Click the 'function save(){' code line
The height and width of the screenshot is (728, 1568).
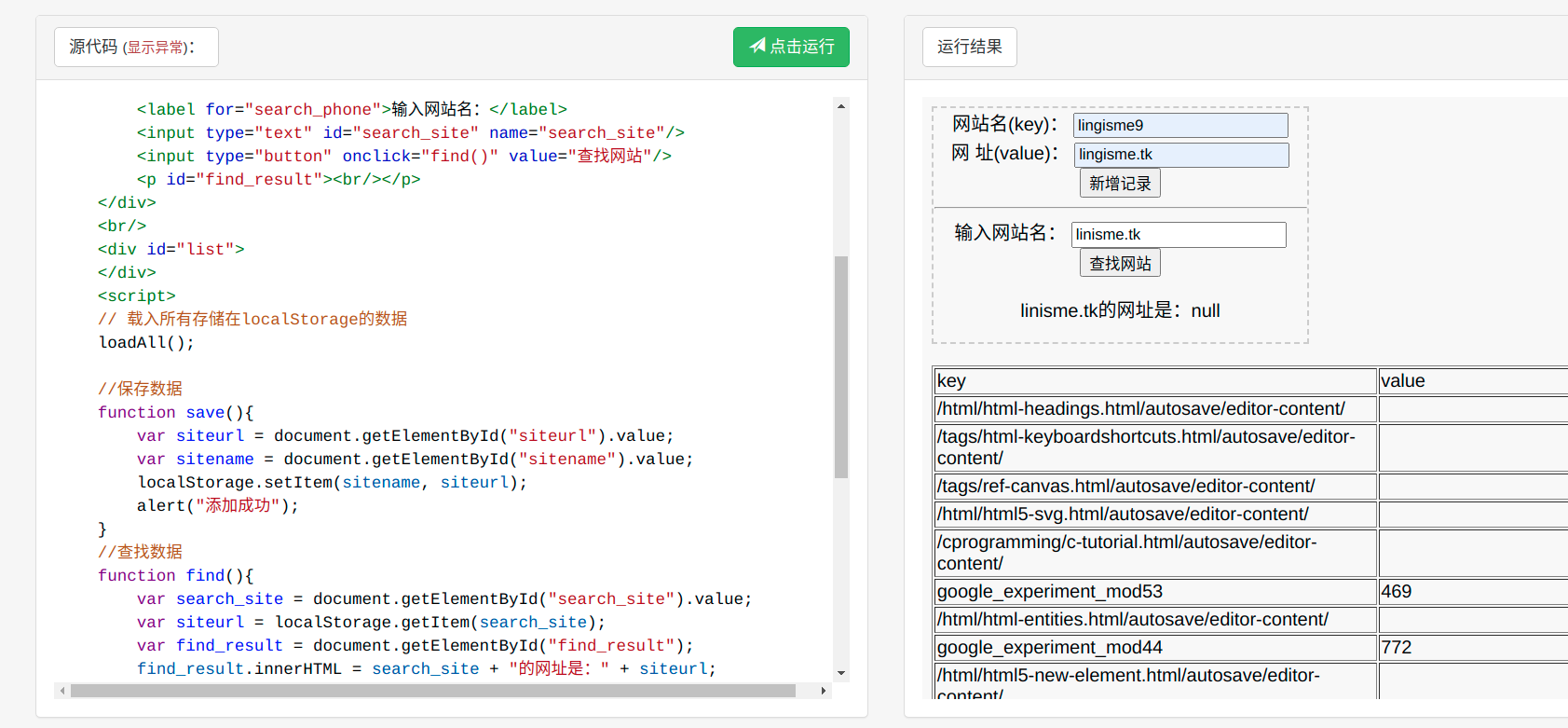tap(176, 412)
